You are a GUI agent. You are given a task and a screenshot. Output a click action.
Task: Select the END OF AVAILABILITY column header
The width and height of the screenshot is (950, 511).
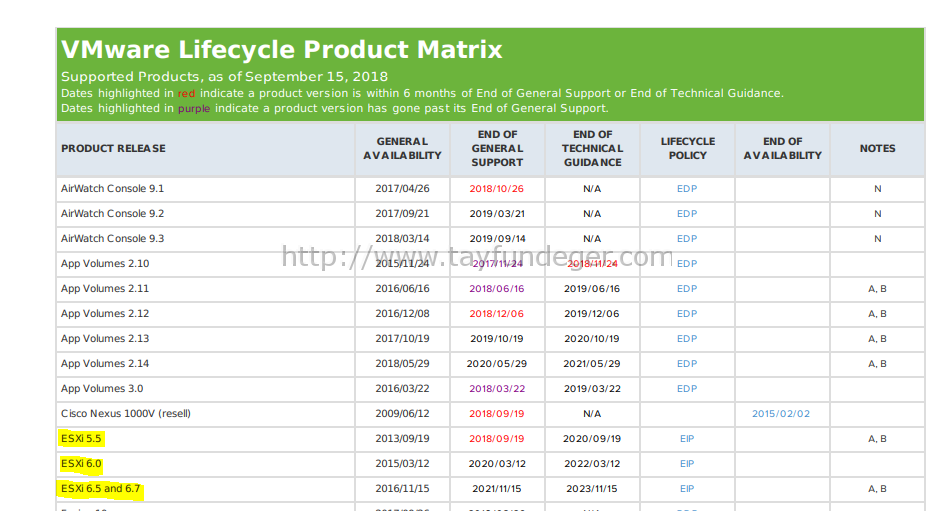pyautogui.click(x=783, y=149)
